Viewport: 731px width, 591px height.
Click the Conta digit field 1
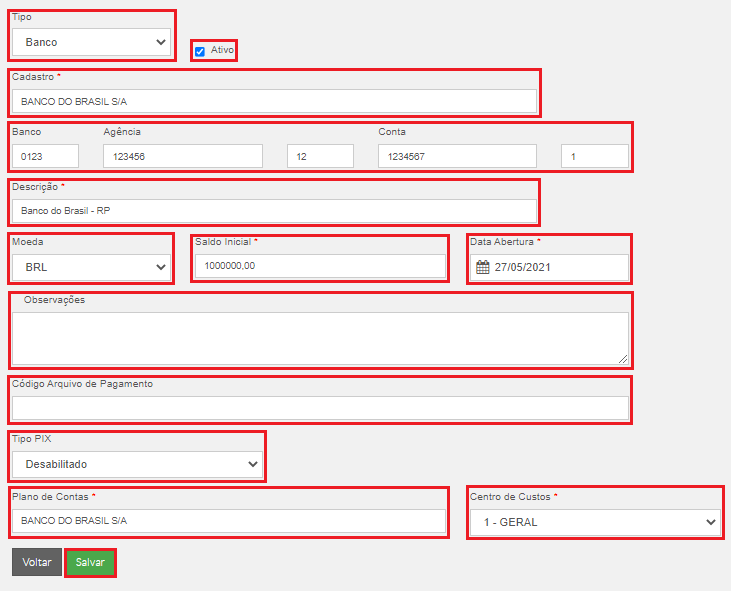tap(595, 156)
